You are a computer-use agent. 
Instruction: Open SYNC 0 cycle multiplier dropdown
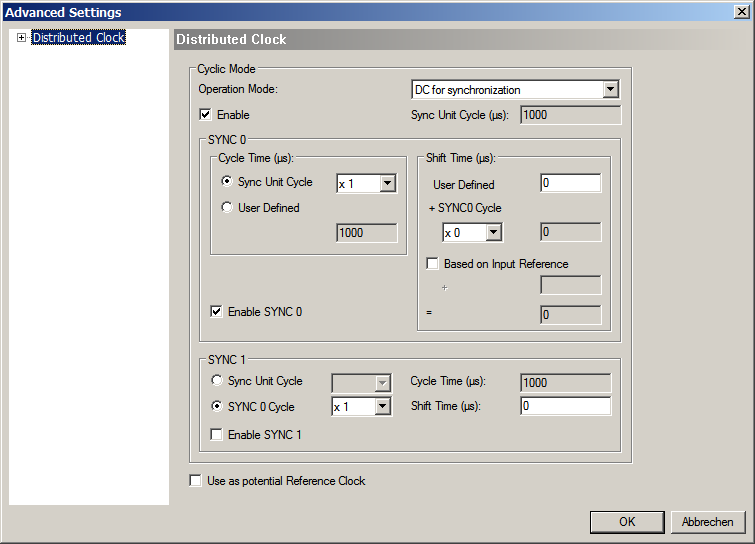[x=388, y=184]
